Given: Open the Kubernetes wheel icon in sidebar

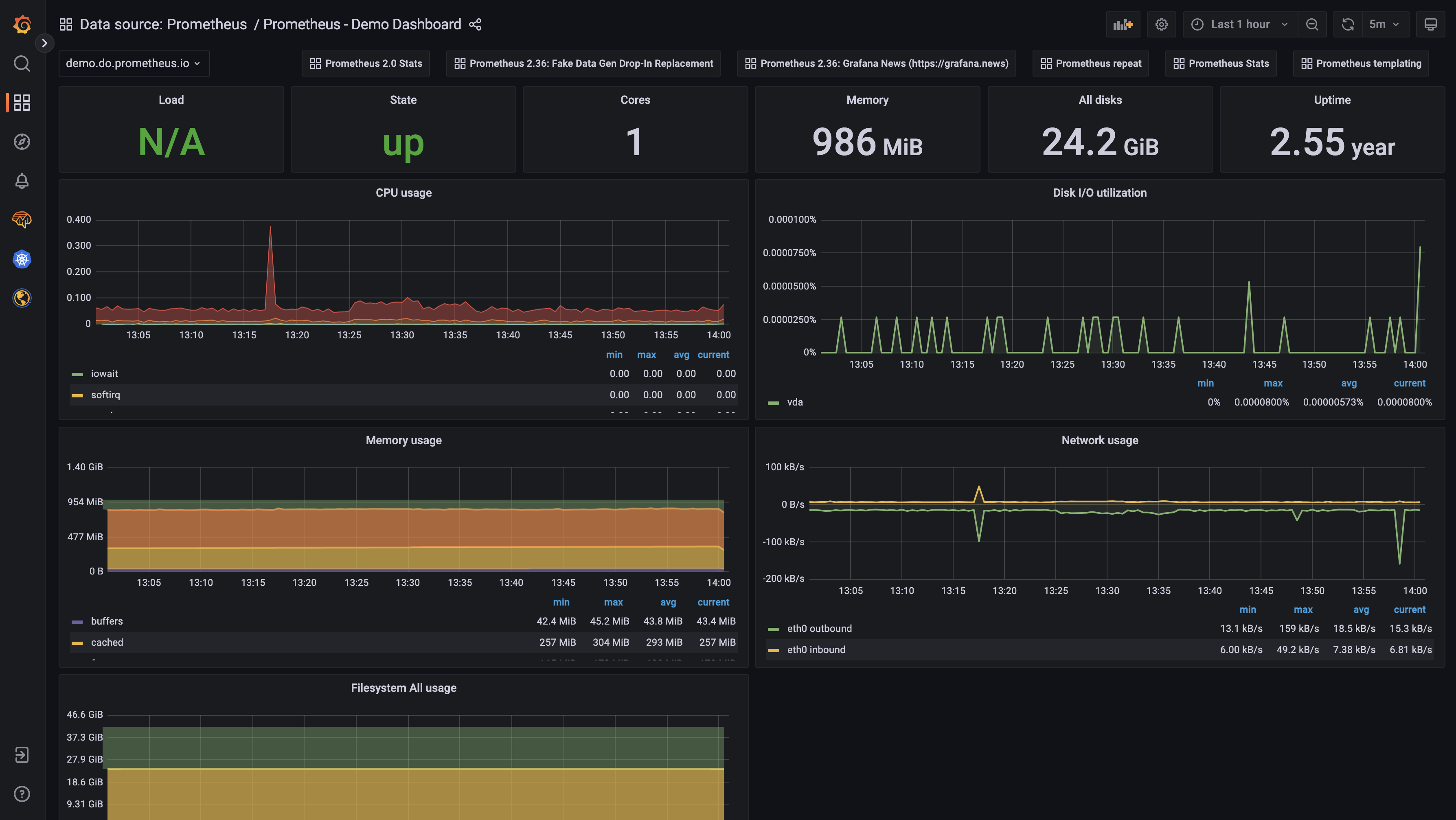Looking at the screenshot, I should click(x=22, y=259).
